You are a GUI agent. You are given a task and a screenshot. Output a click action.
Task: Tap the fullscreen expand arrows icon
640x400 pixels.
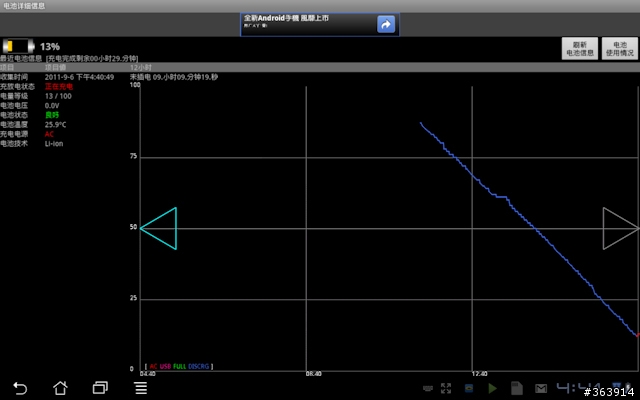[x=446, y=388]
